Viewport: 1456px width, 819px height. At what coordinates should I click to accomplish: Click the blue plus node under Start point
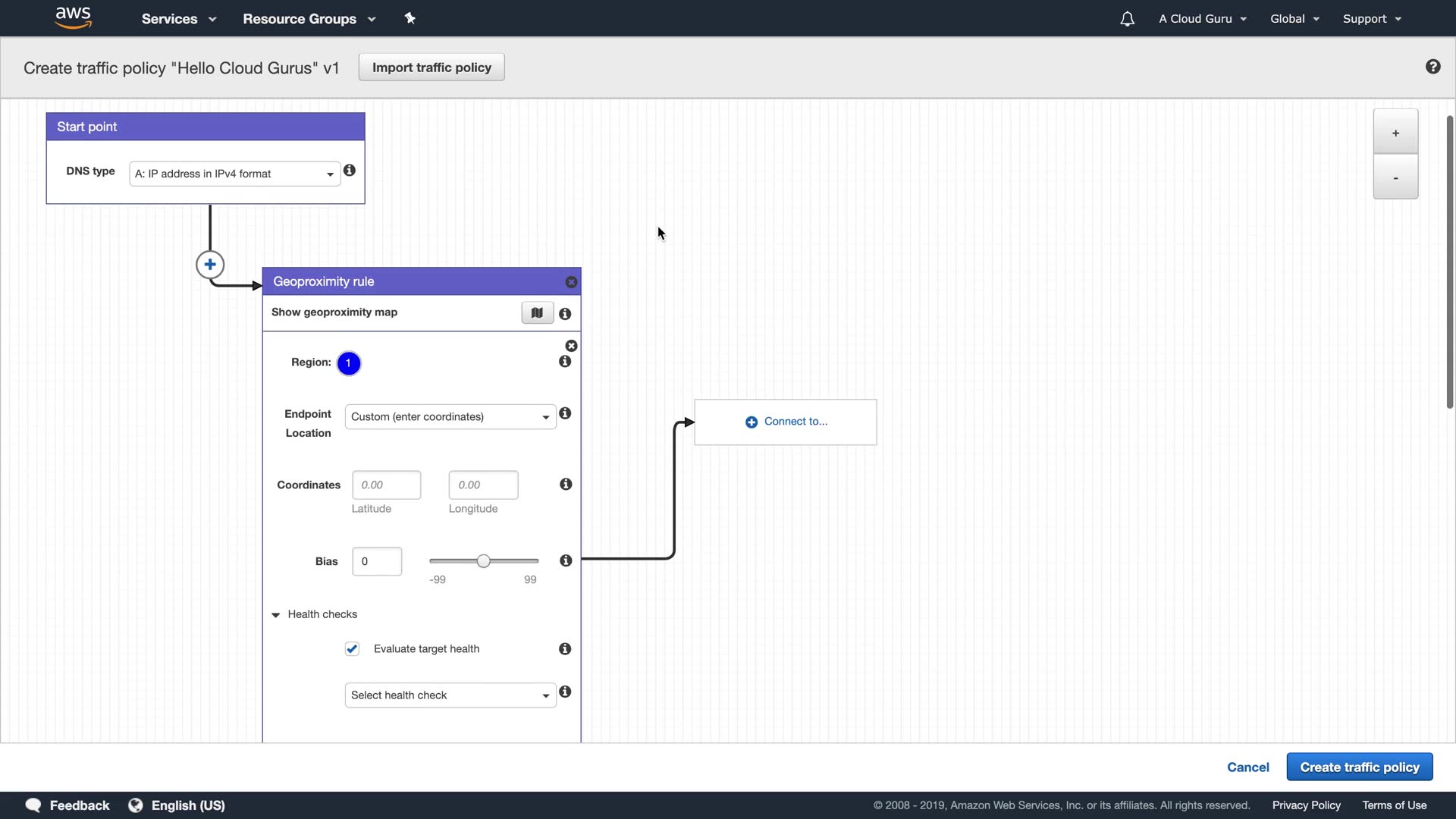(x=210, y=265)
